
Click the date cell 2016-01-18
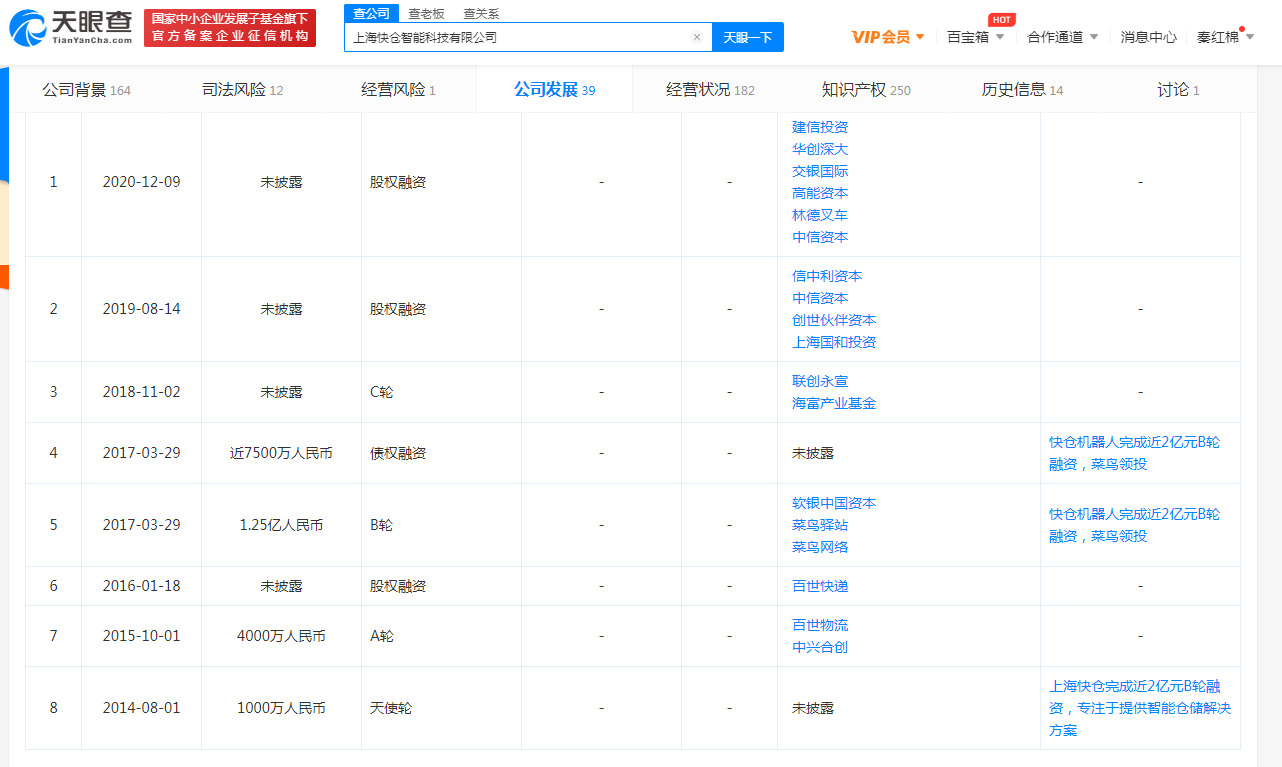click(141, 586)
